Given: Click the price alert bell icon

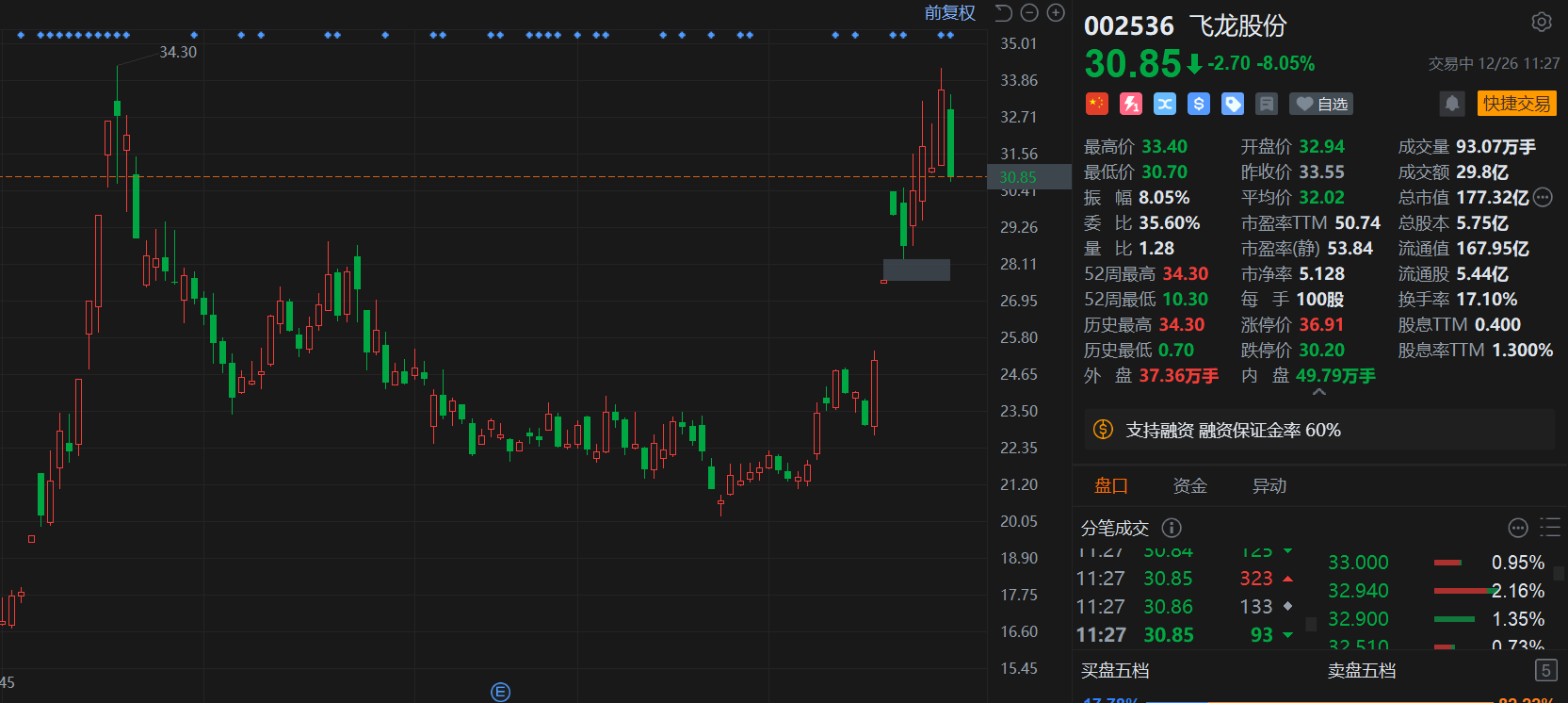Looking at the screenshot, I should (x=1452, y=104).
